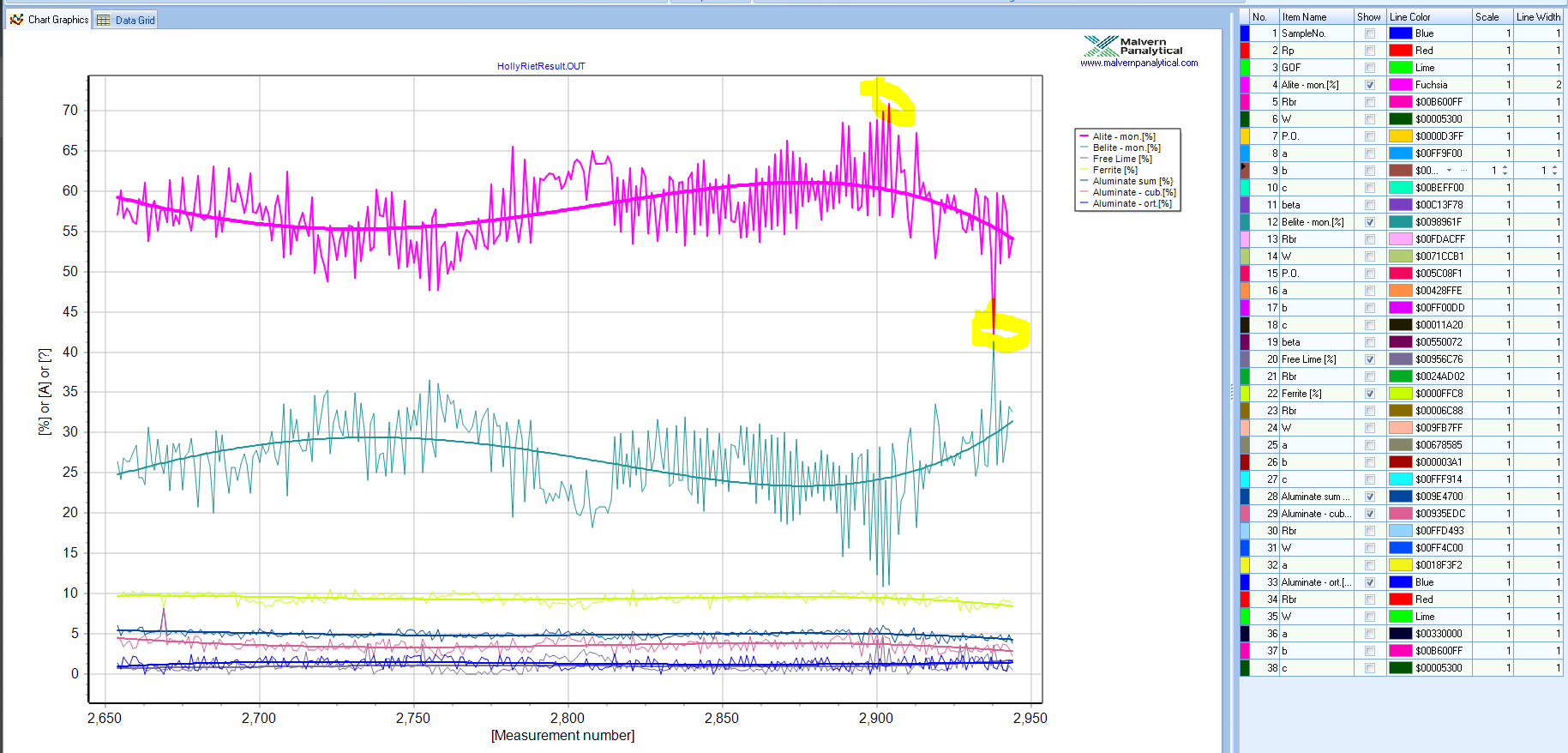
Task: Switch to the Data Grid tab
Action: (125, 20)
